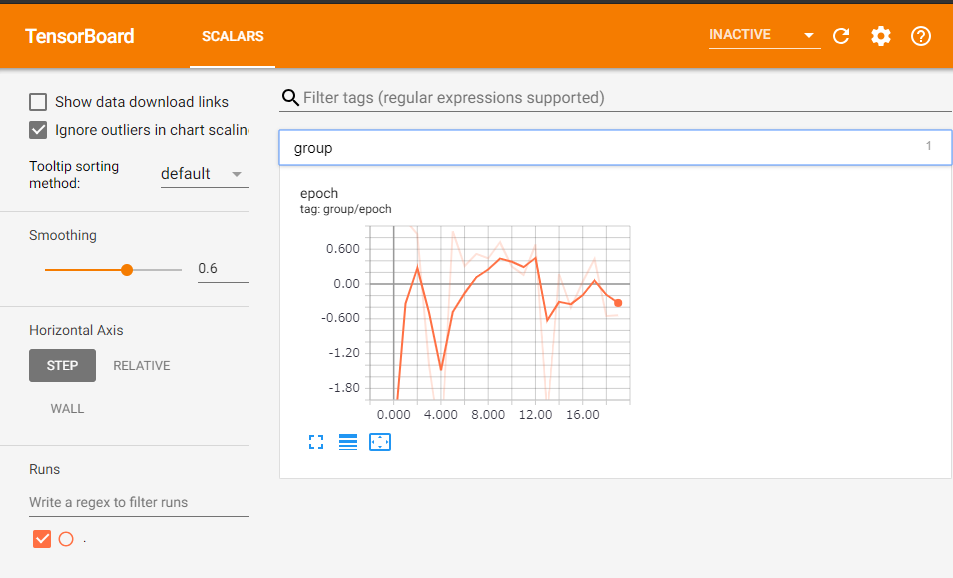The width and height of the screenshot is (953, 578).
Task: Select the RELATIVE horizontal axis option
Action: [x=141, y=365]
